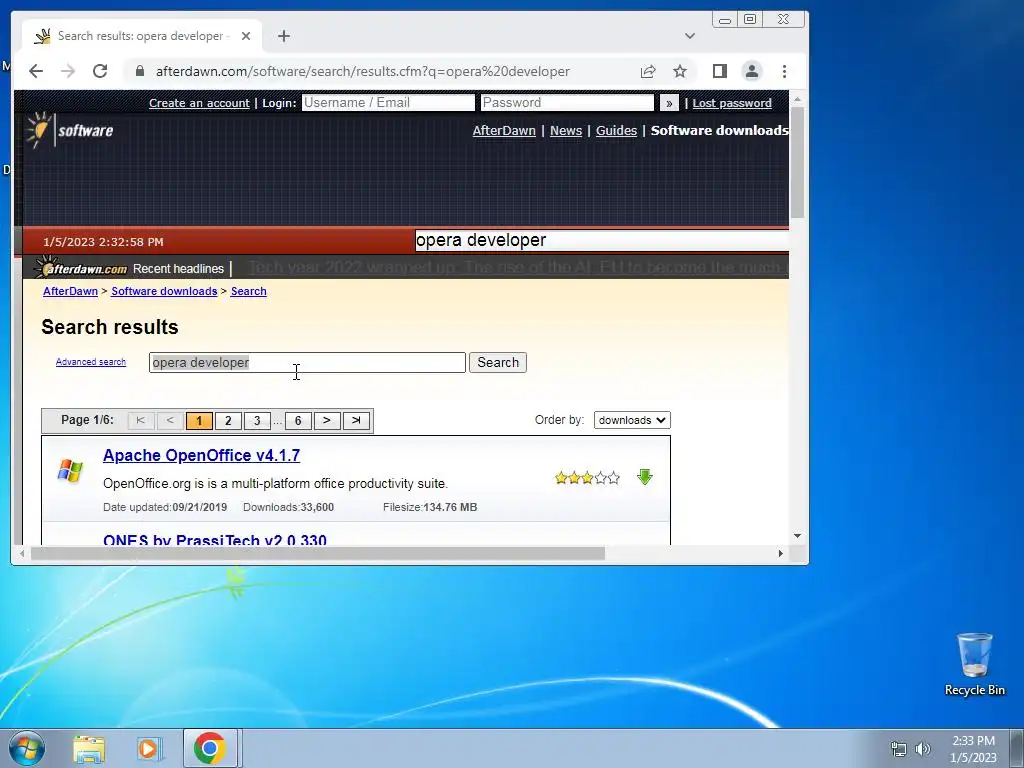
Task: Select results page 6
Action: click(x=298, y=421)
